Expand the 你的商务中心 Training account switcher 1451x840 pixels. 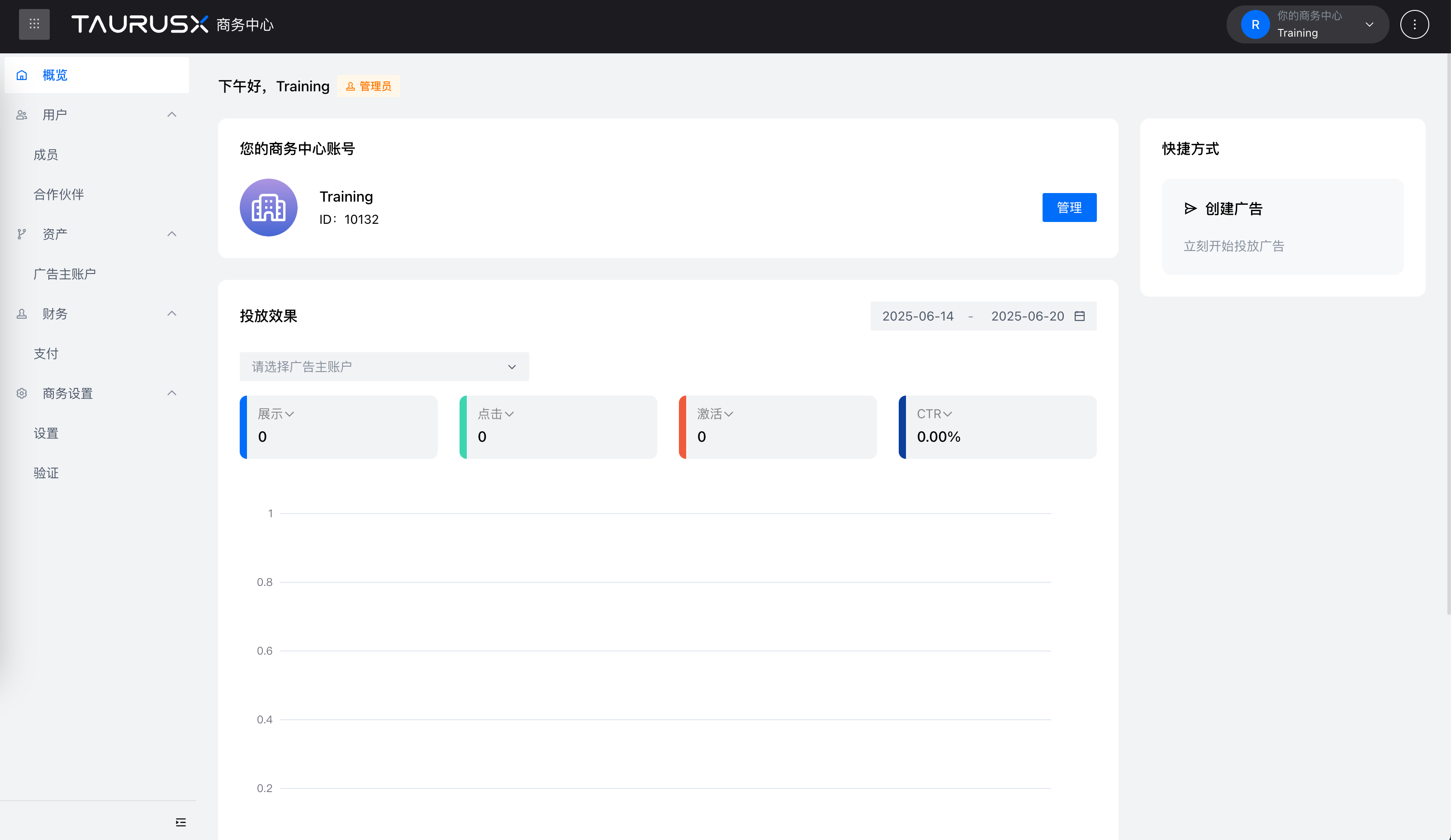tap(1308, 25)
